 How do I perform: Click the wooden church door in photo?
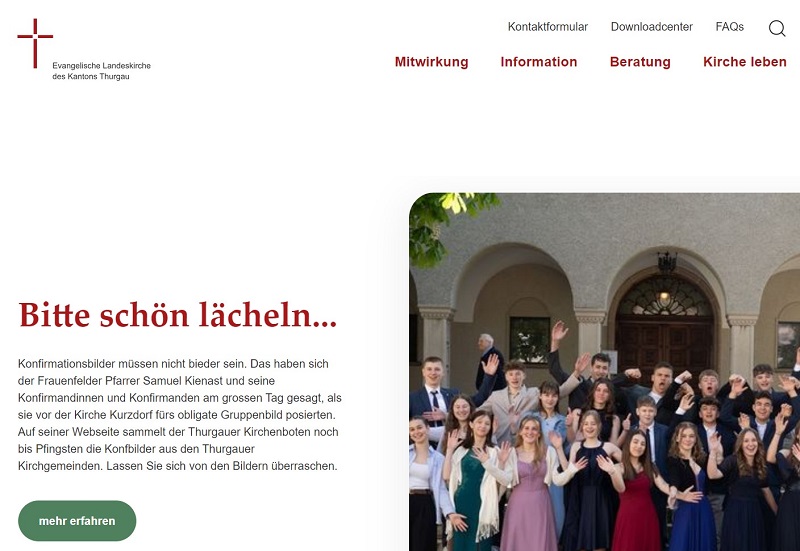click(x=664, y=347)
